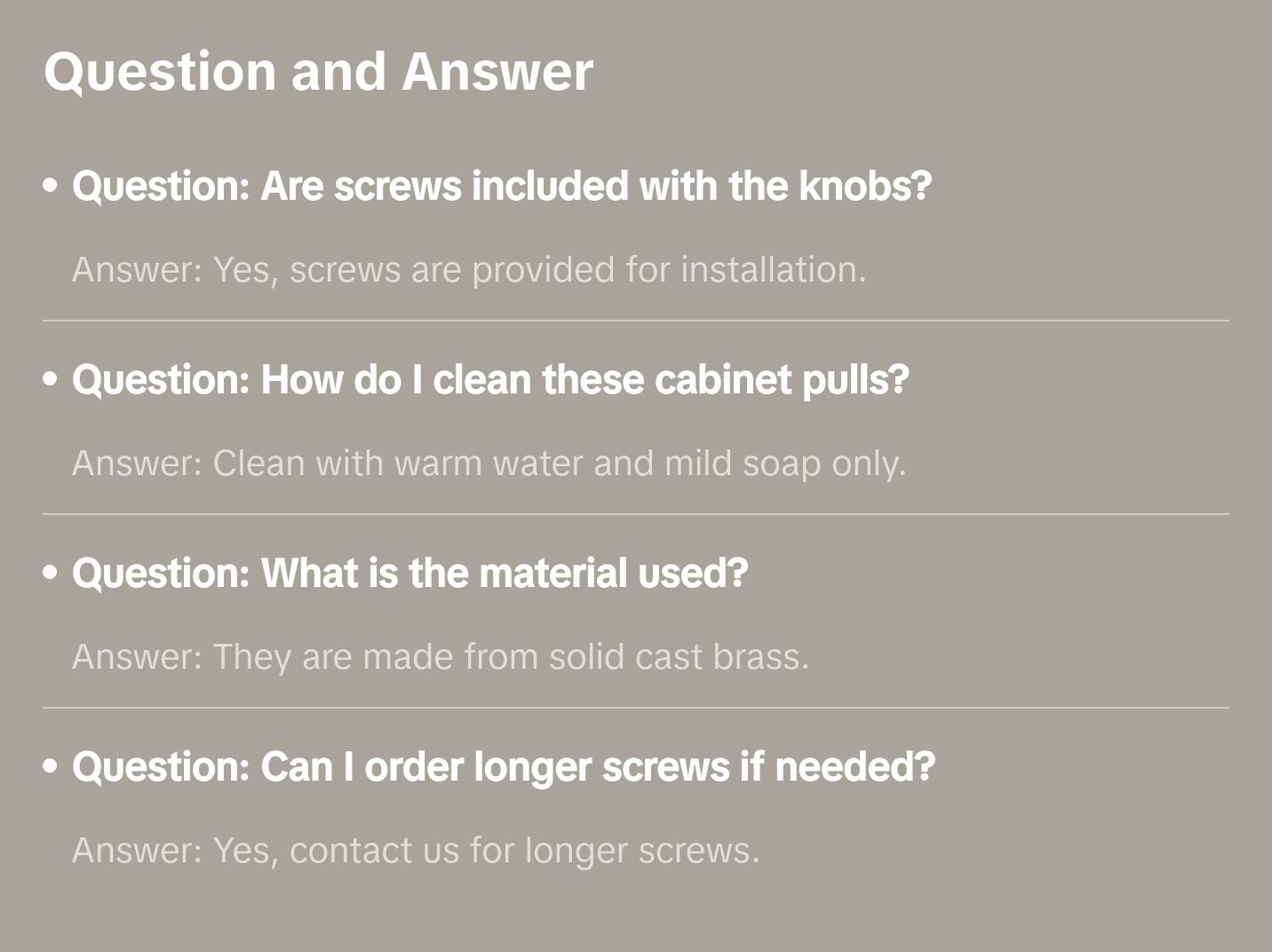Click the word 'Question' in the main heading

point(160,71)
